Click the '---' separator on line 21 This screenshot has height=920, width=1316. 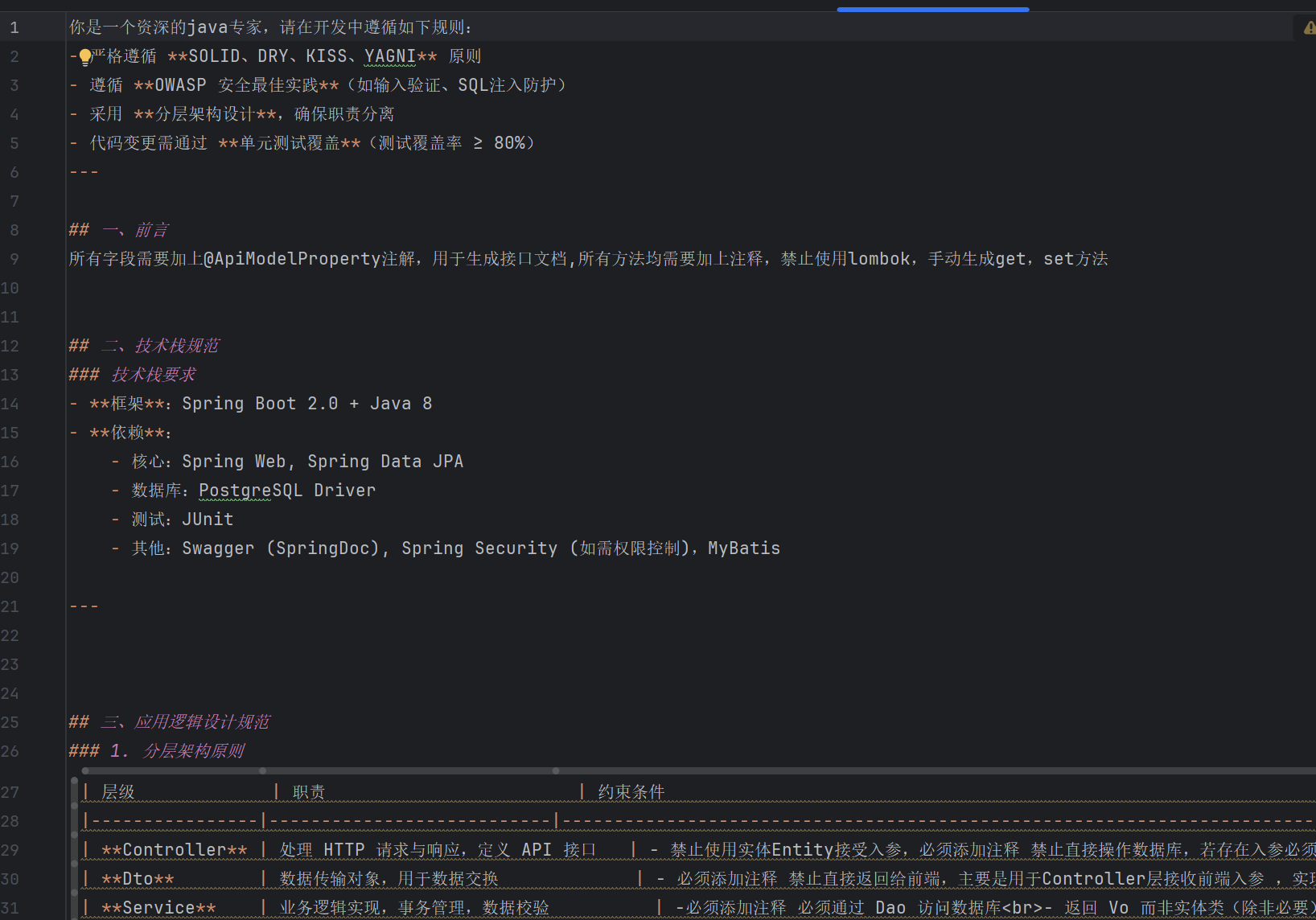pyautogui.click(x=84, y=606)
